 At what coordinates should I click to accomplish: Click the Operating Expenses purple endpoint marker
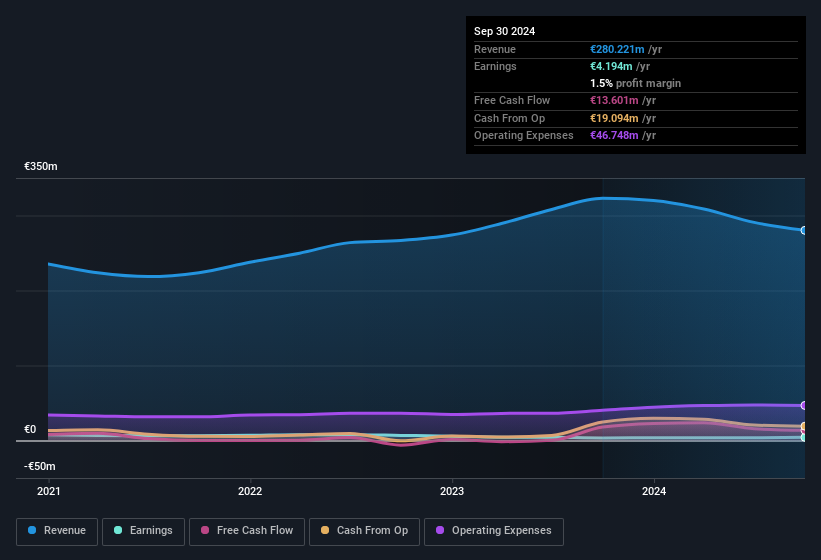click(804, 405)
